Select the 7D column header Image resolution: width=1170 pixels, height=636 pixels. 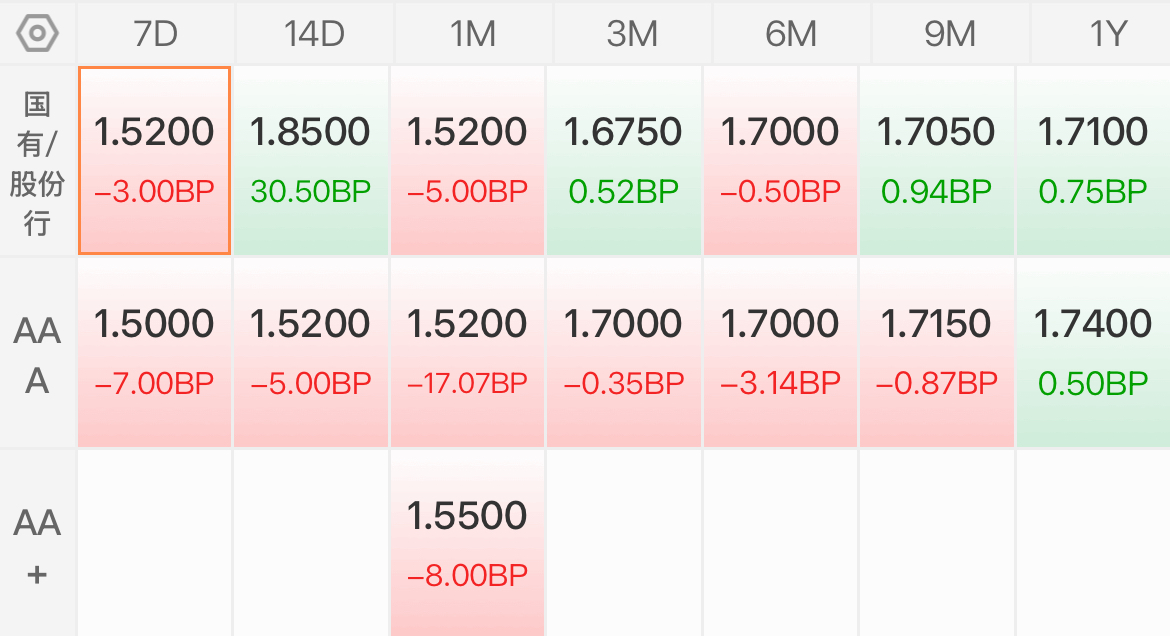[x=155, y=34]
